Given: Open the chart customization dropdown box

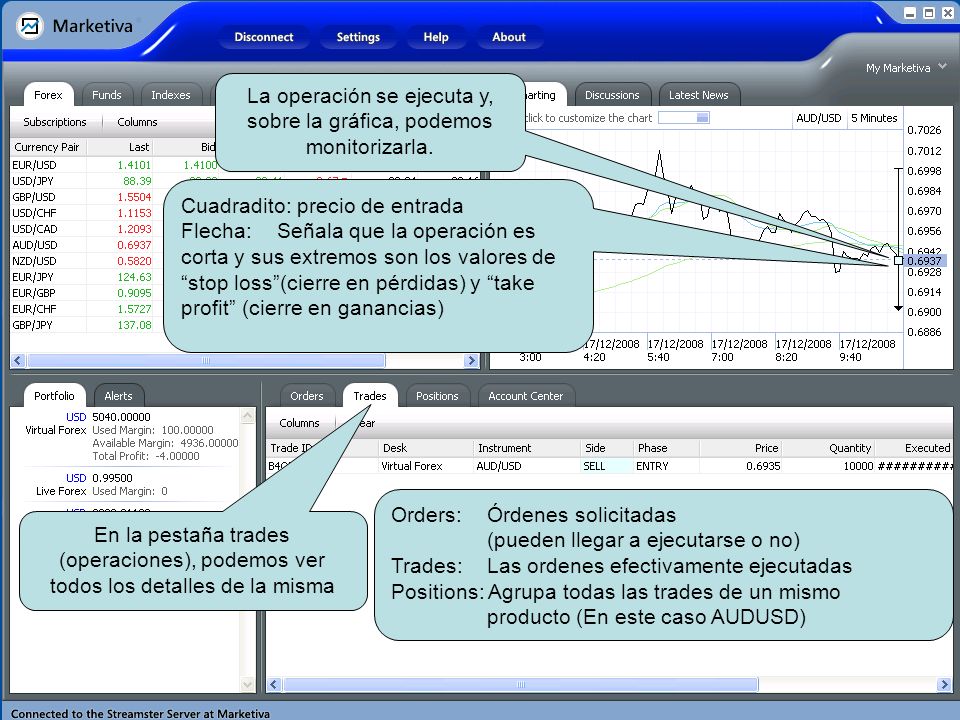Looking at the screenshot, I should (x=684, y=118).
